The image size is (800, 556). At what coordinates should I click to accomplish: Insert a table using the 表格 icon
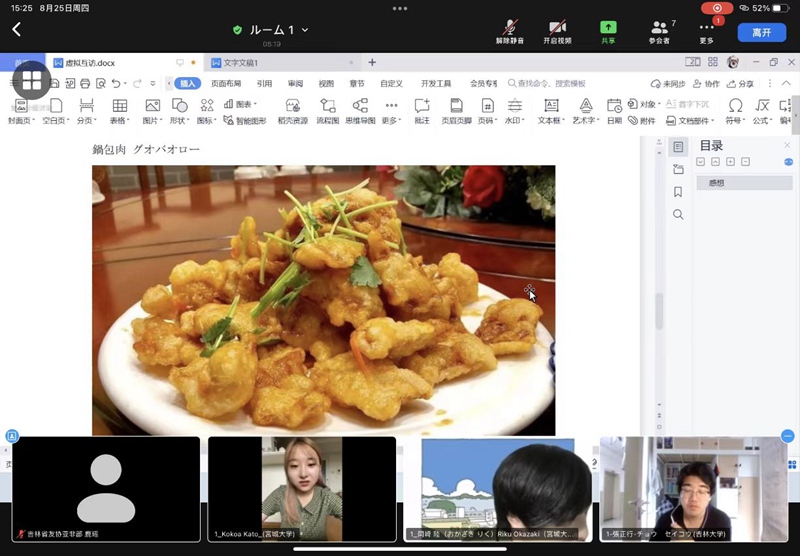click(x=119, y=110)
